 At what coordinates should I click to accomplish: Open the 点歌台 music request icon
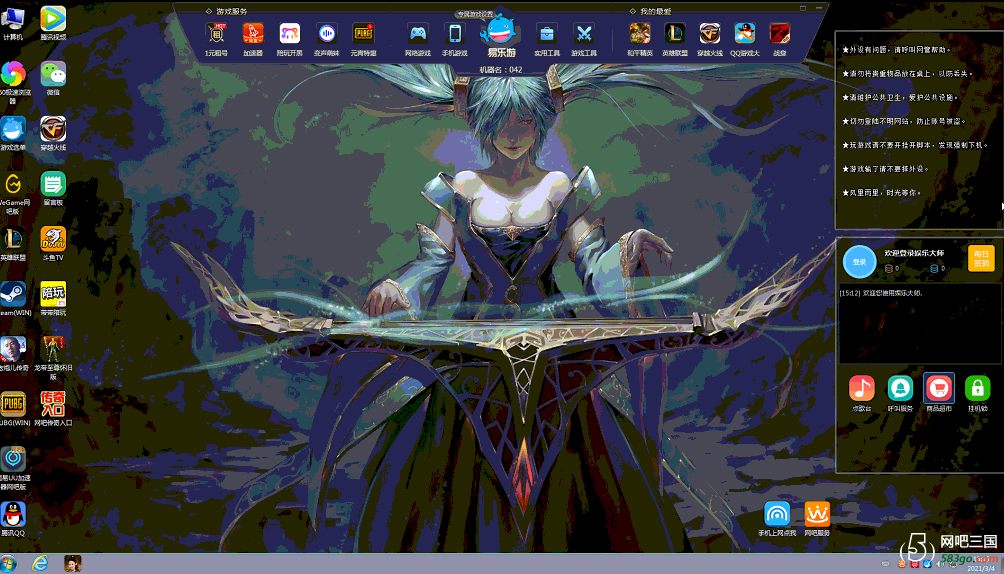click(x=861, y=388)
